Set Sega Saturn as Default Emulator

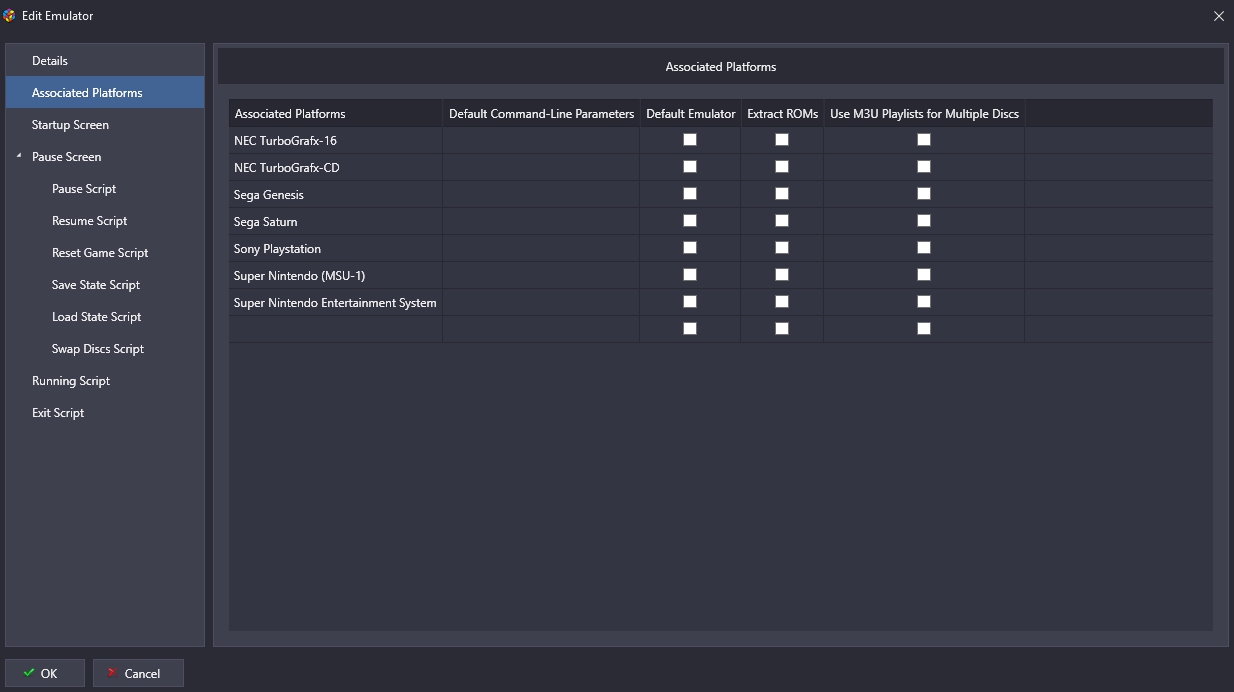pos(690,221)
